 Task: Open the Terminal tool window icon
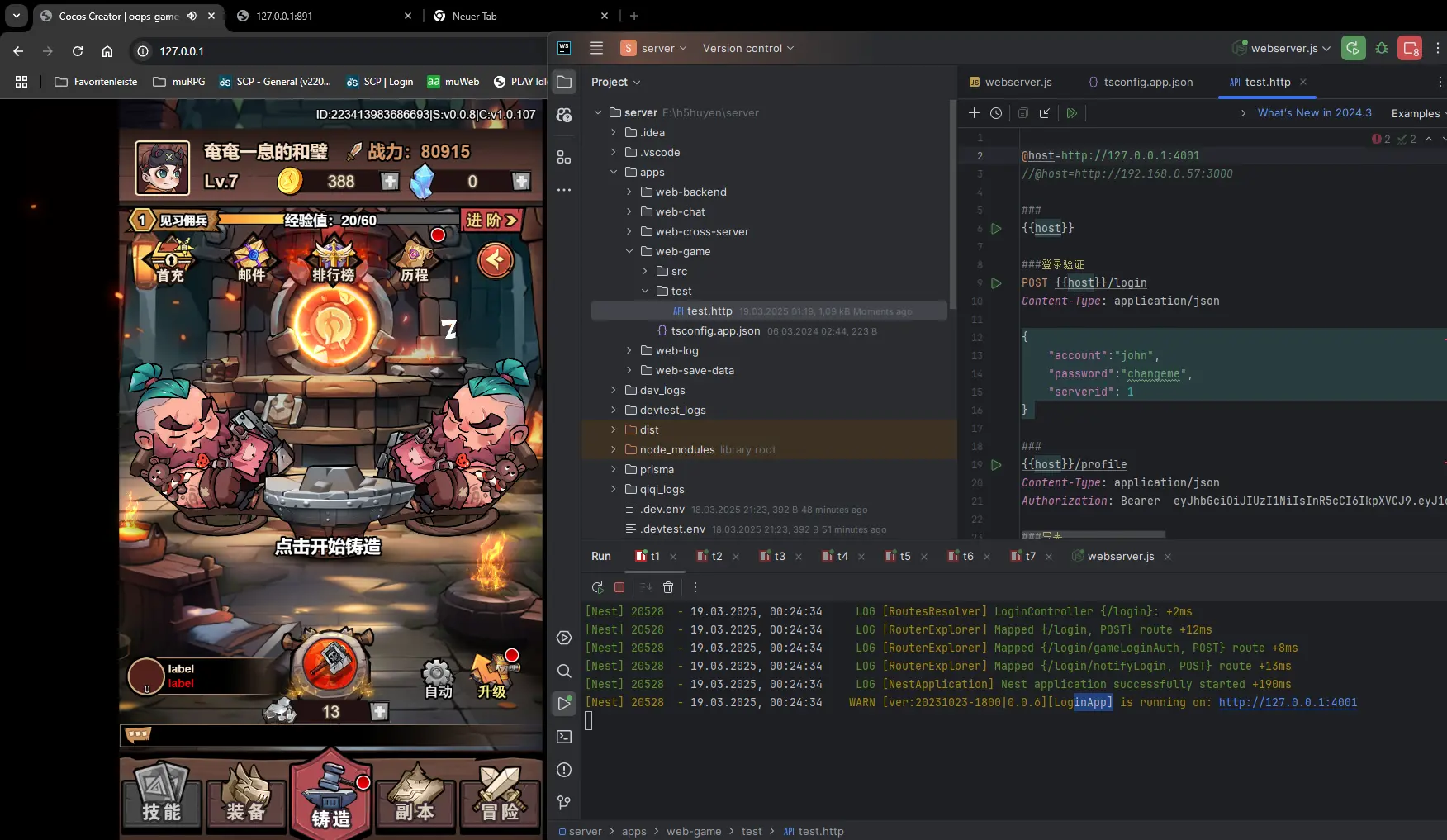coord(564,737)
